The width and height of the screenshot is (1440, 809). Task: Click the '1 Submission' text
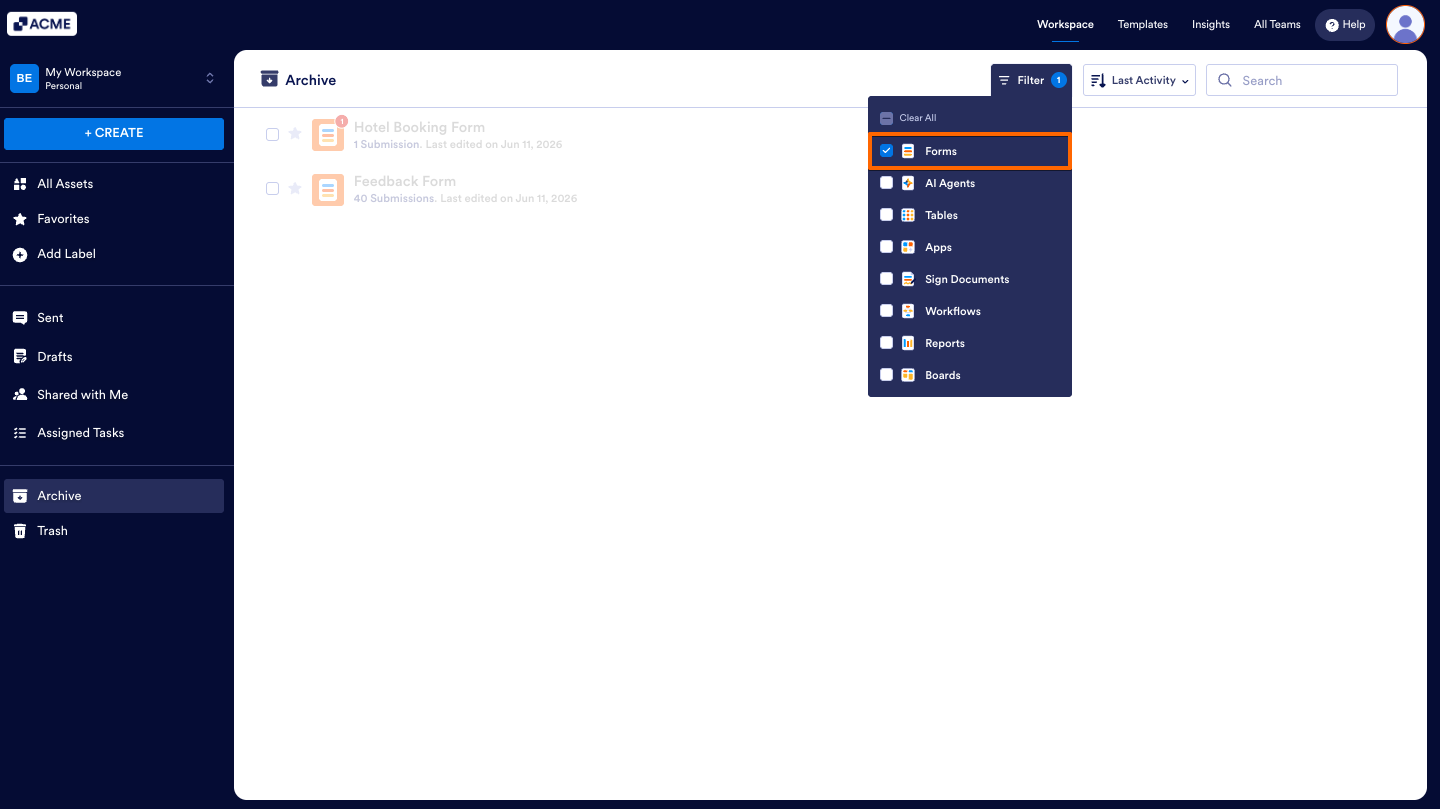coord(387,145)
